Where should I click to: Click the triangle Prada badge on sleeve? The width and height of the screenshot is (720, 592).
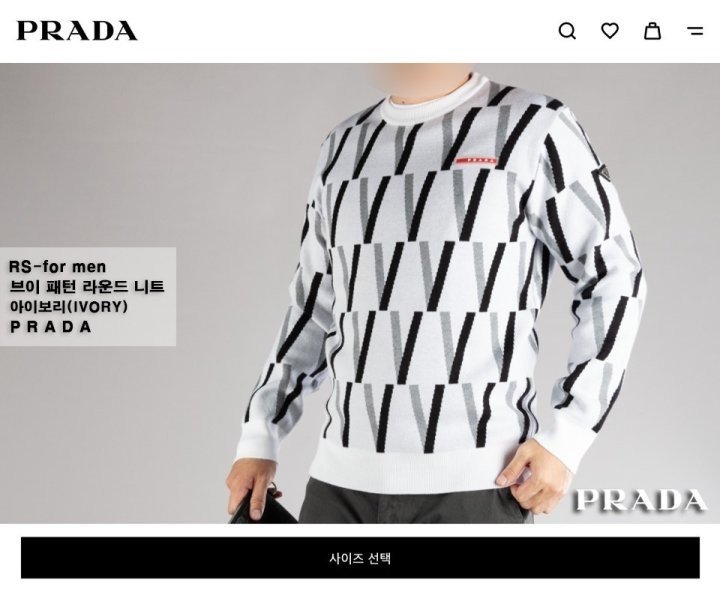click(x=602, y=175)
